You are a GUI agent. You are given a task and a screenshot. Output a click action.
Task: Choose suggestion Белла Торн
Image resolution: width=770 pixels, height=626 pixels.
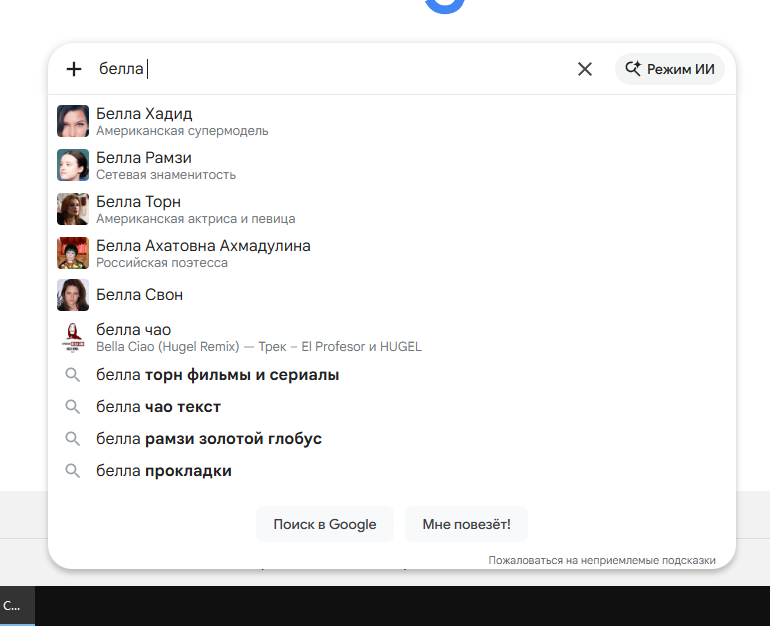(x=392, y=209)
